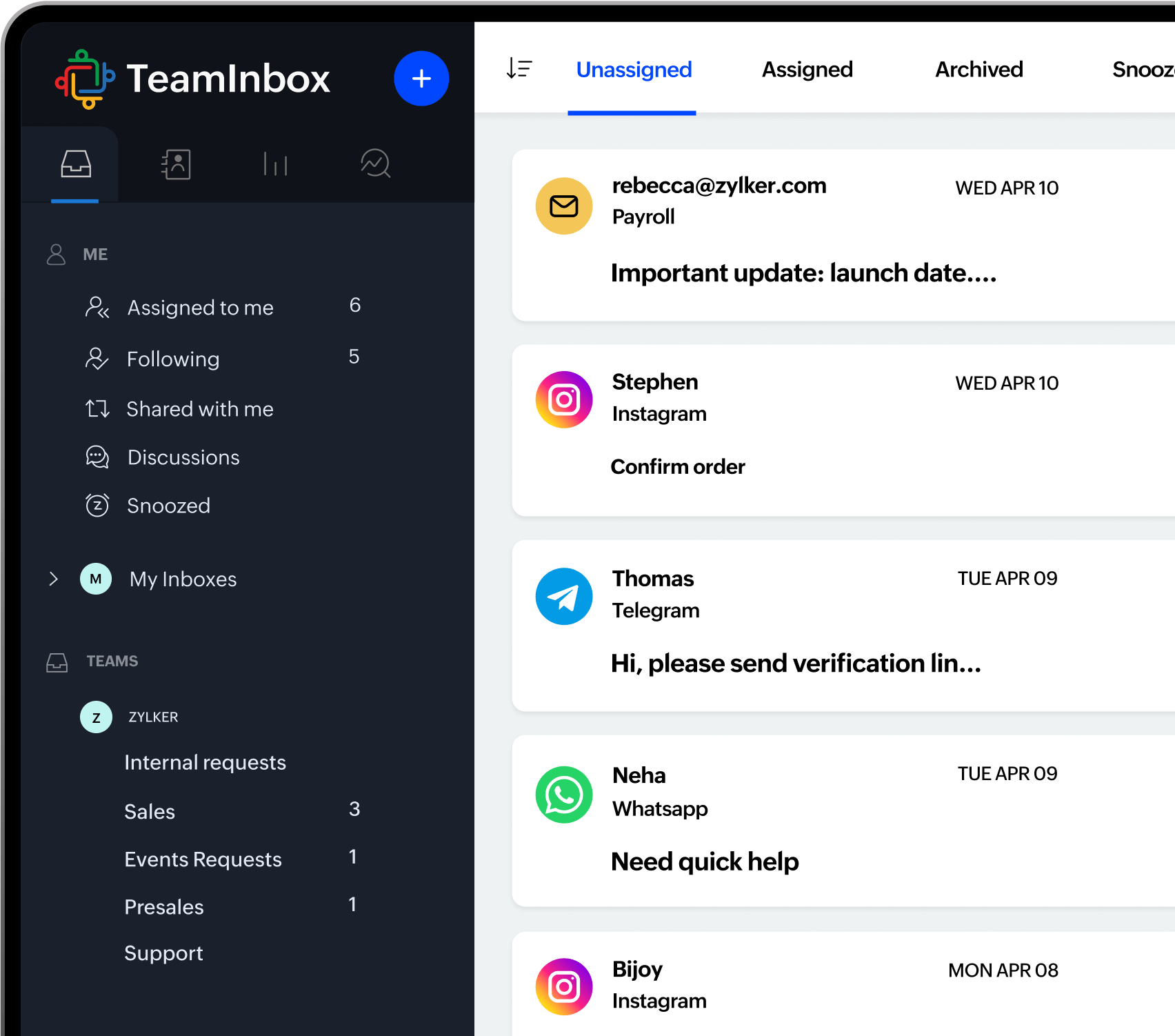Open the analytics search icon
This screenshot has height=1036, width=1175.
(x=376, y=164)
